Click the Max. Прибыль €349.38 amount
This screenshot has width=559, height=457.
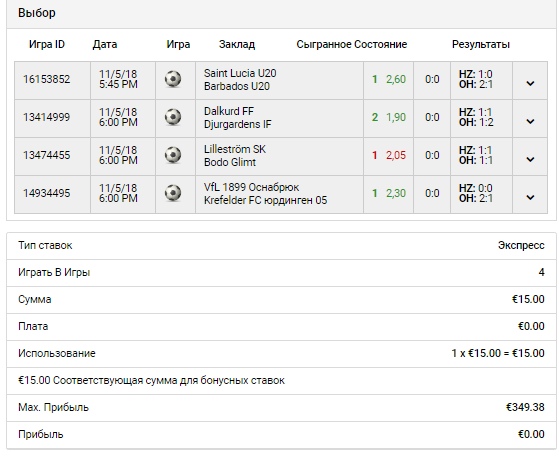click(x=525, y=407)
